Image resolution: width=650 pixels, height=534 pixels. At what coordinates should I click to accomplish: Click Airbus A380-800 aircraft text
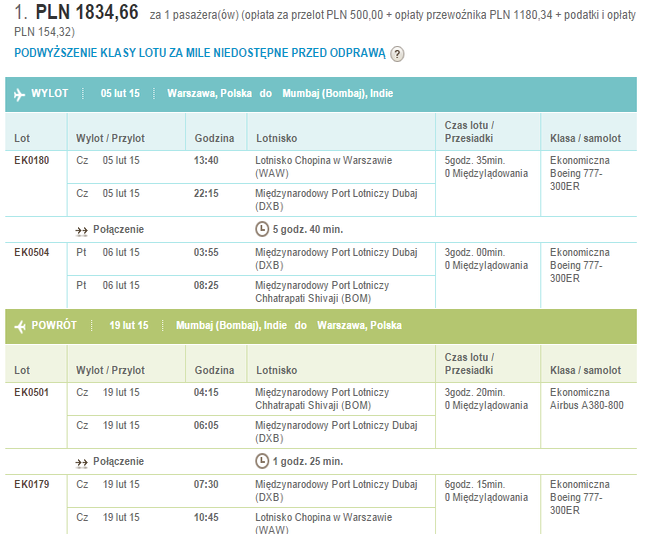(587, 405)
